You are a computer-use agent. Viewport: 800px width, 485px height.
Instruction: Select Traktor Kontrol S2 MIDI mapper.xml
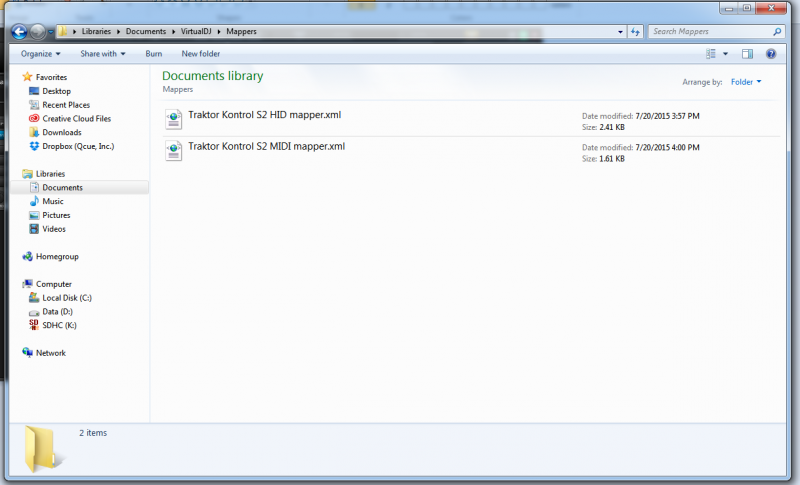(266, 146)
